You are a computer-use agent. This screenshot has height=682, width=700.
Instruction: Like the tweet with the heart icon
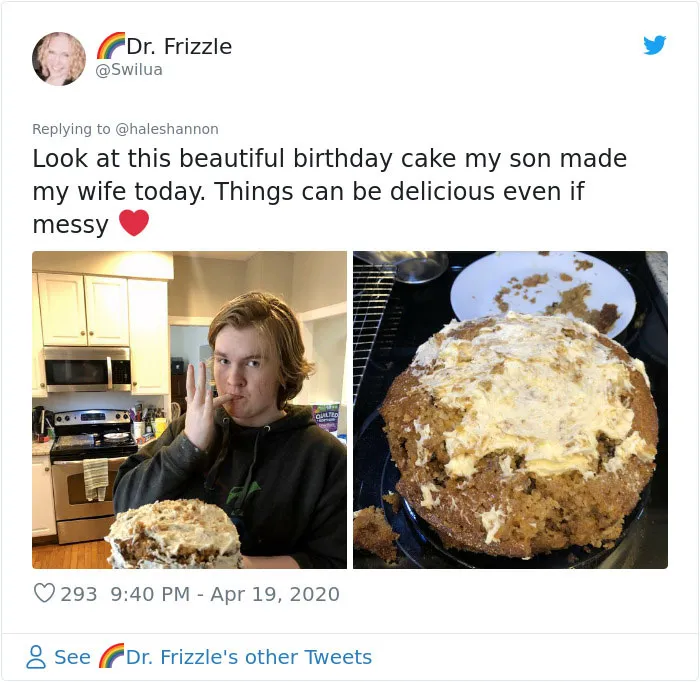pyautogui.click(x=44, y=593)
